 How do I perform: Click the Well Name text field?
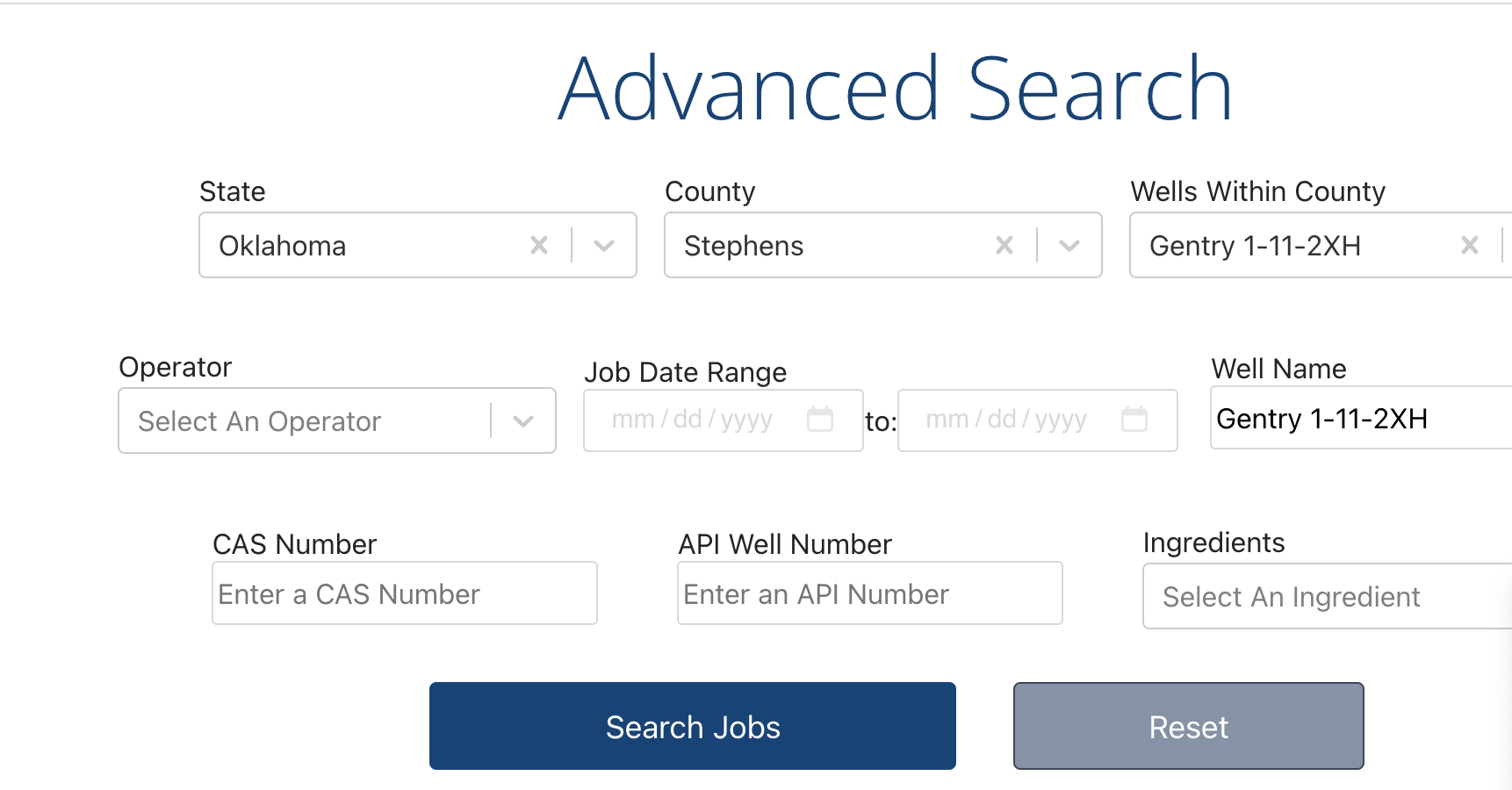(x=1361, y=419)
